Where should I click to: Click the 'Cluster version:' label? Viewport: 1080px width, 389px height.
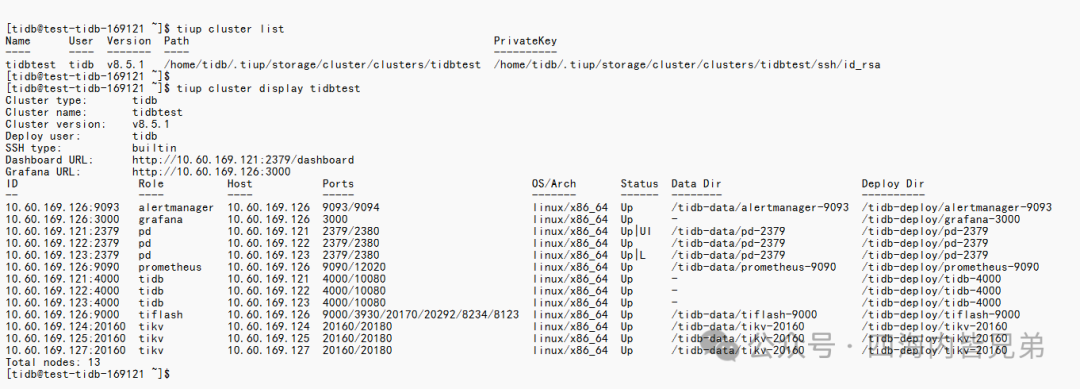point(56,124)
